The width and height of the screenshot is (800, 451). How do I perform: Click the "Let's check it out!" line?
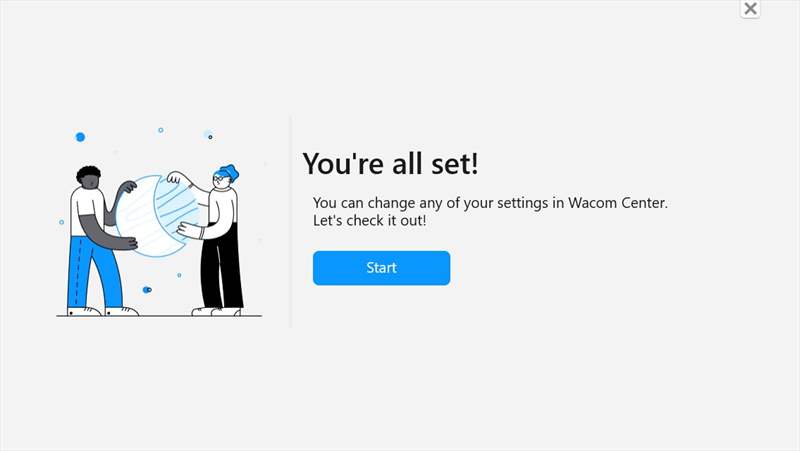click(x=369, y=220)
